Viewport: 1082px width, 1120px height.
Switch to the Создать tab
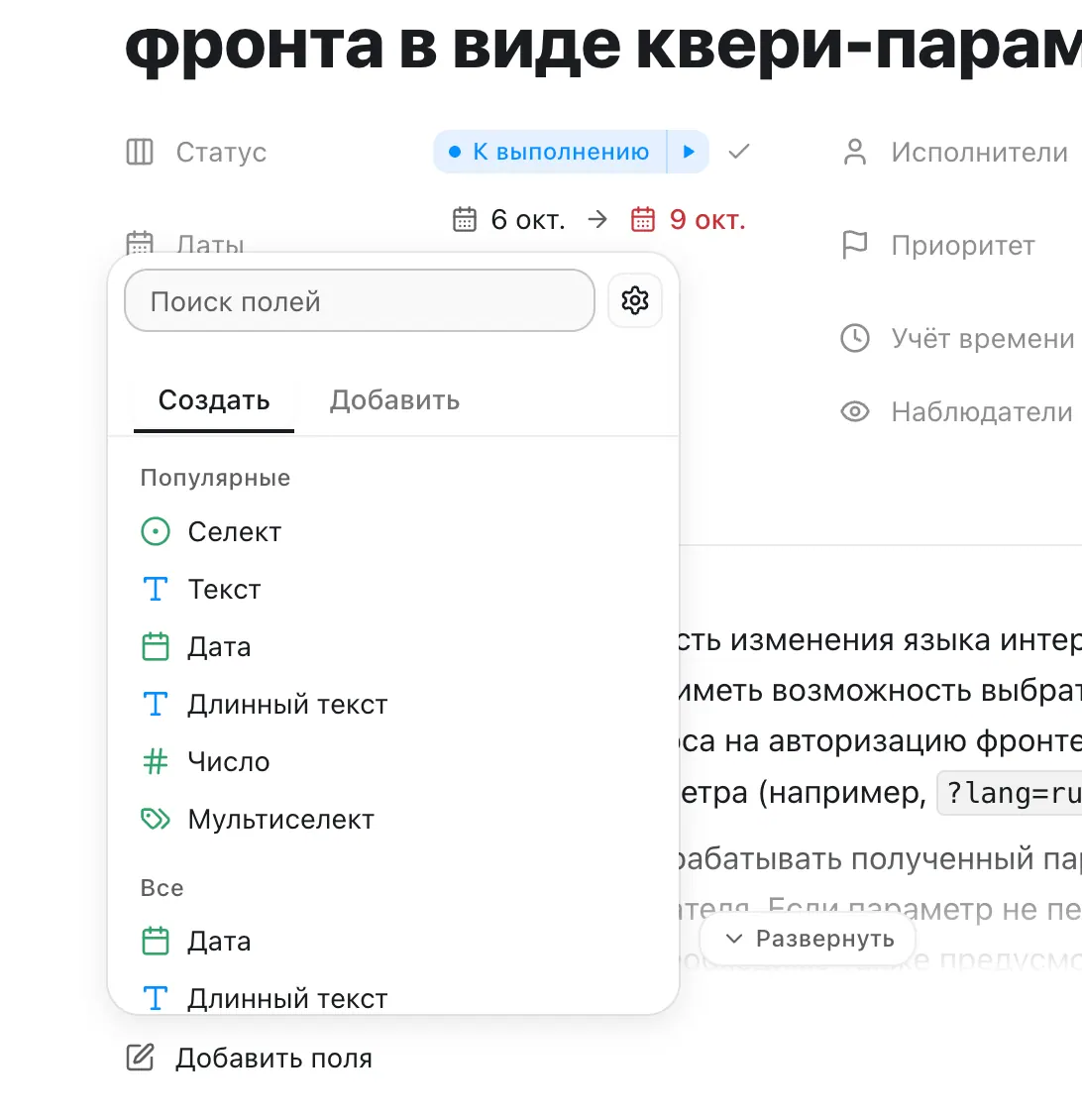coord(214,400)
